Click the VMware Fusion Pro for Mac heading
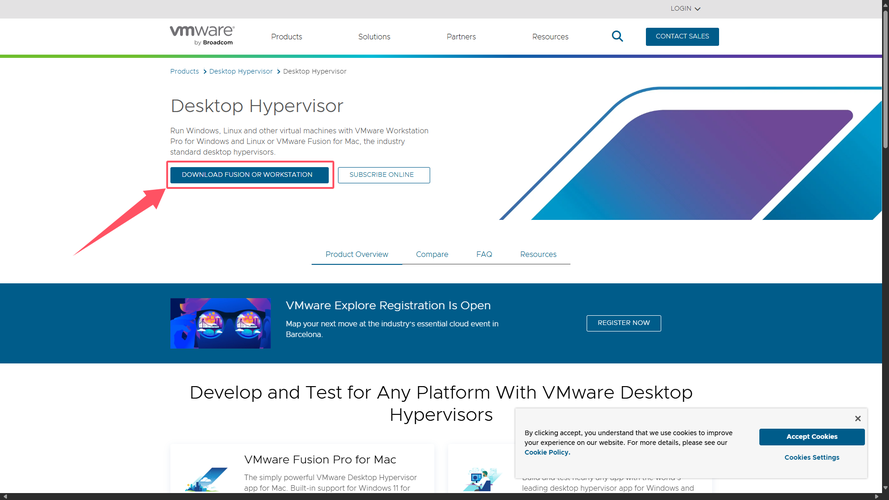 click(320, 460)
